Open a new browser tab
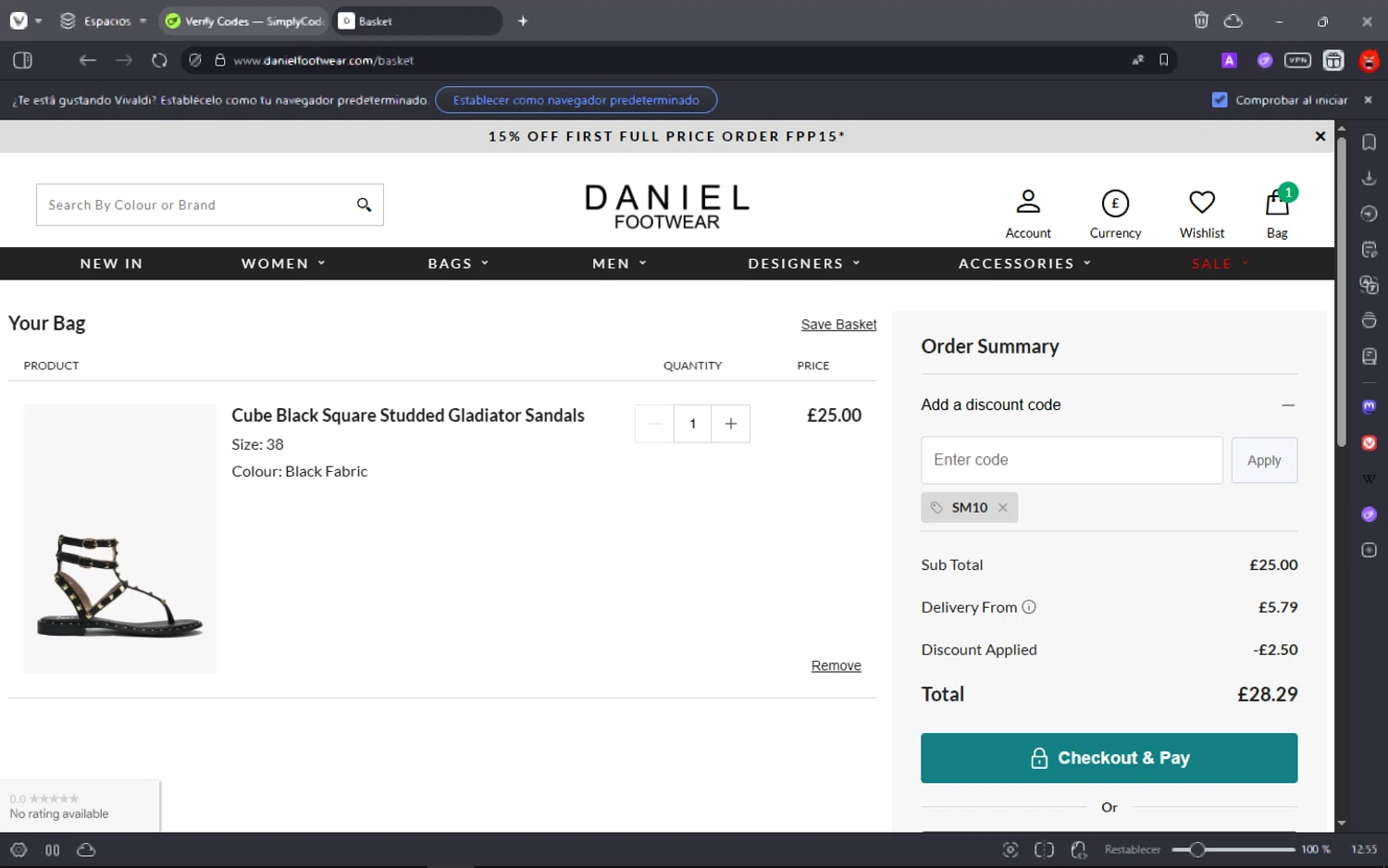This screenshot has height=868, width=1388. point(523,20)
